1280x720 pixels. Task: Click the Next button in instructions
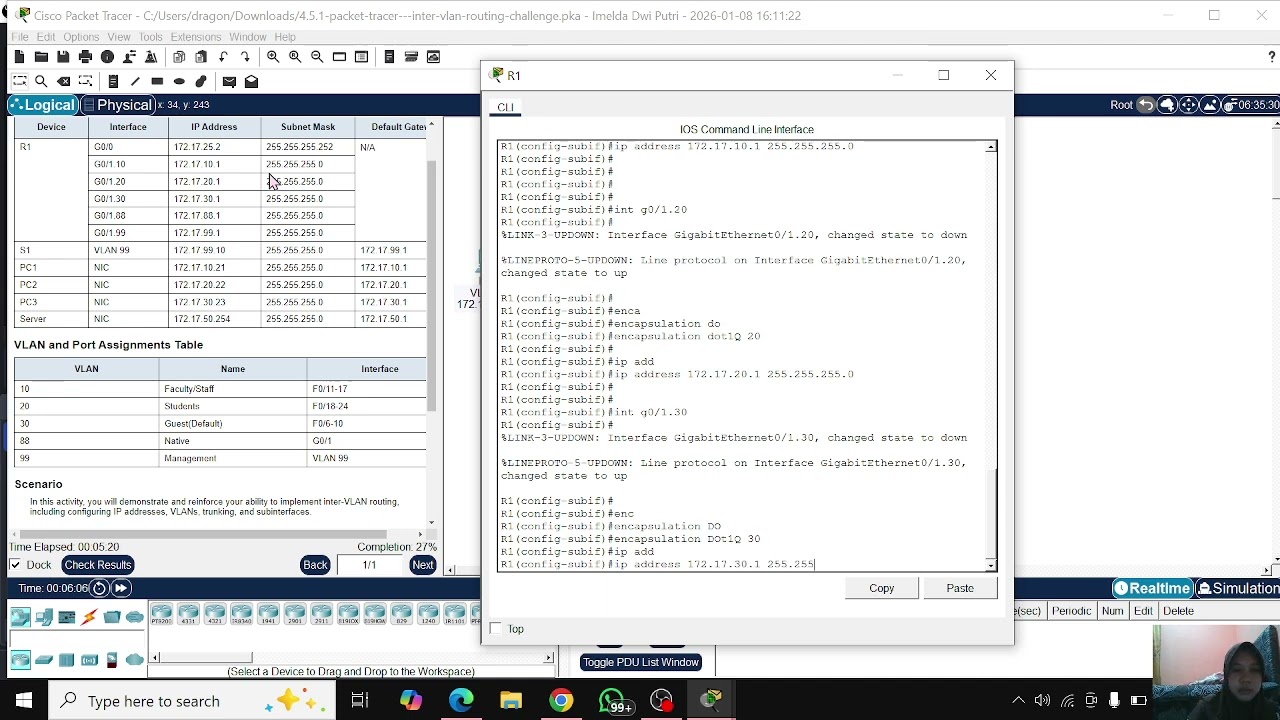(423, 565)
